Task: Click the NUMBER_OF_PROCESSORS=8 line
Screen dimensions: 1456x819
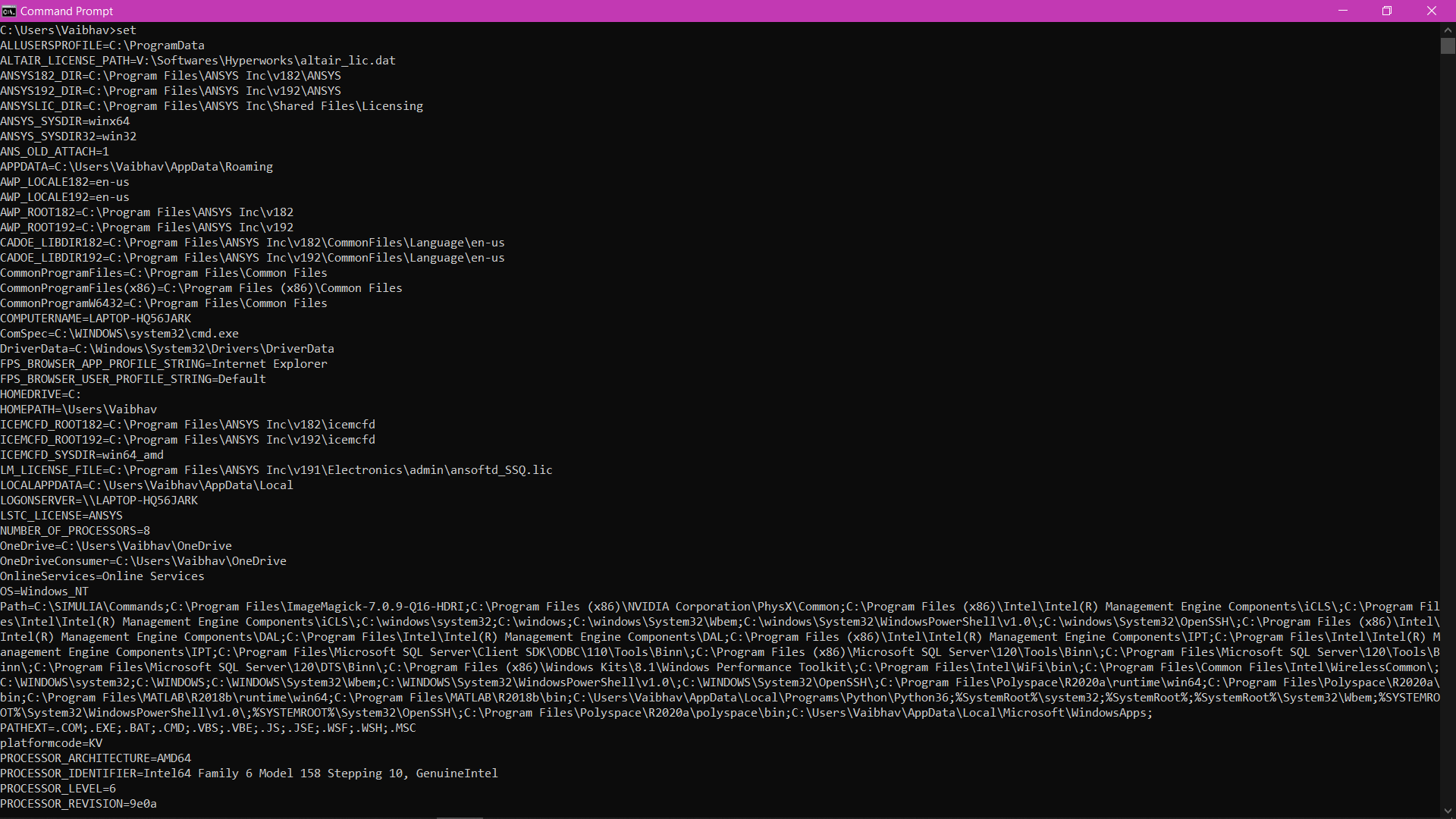Action: (x=75, y=531)
